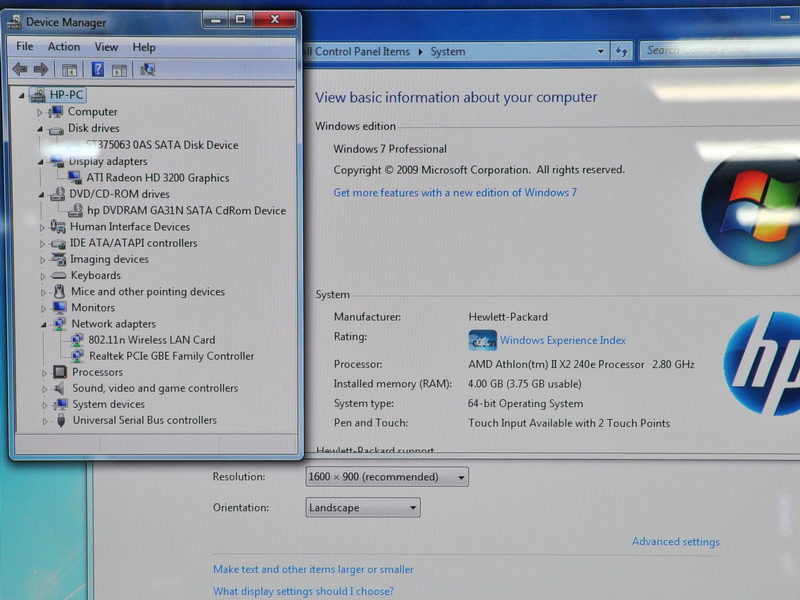
Task: Select ATI Radeon HD 3200 Graphics entry
Action: 158,178
